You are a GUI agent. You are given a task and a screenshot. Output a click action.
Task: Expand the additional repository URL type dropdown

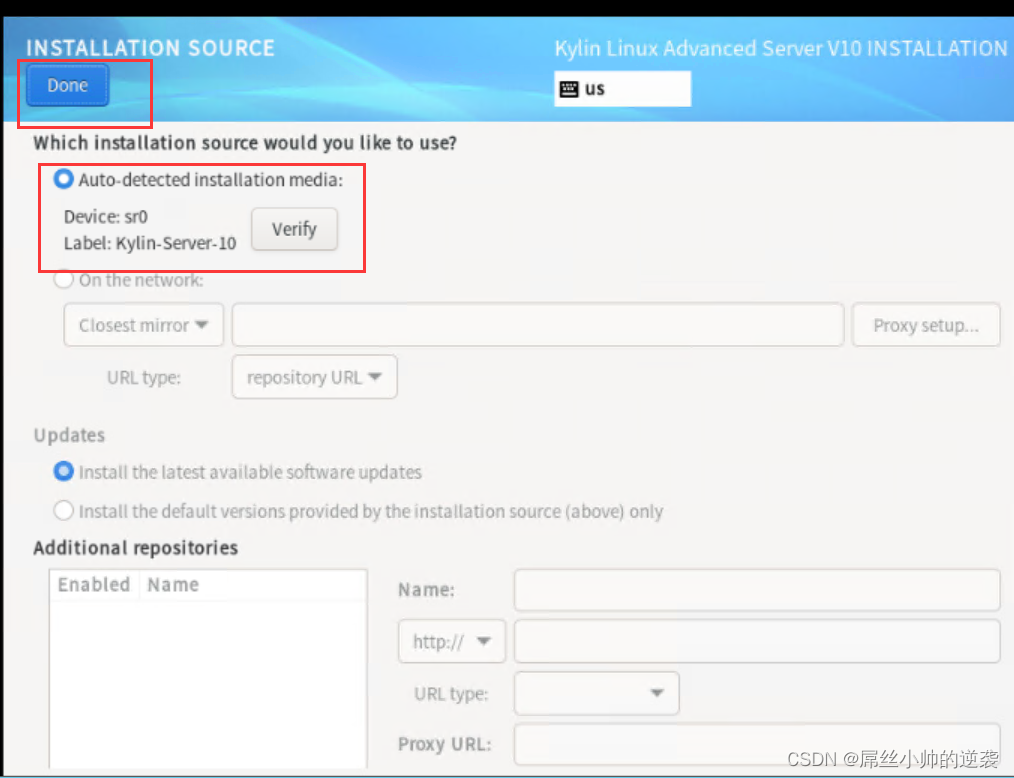[596, 693]
